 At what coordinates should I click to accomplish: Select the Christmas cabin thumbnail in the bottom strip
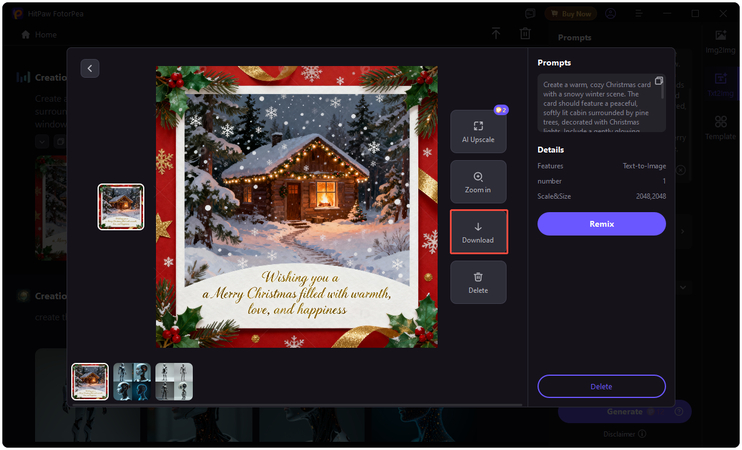pyautogui.click(x=90, y=382)
